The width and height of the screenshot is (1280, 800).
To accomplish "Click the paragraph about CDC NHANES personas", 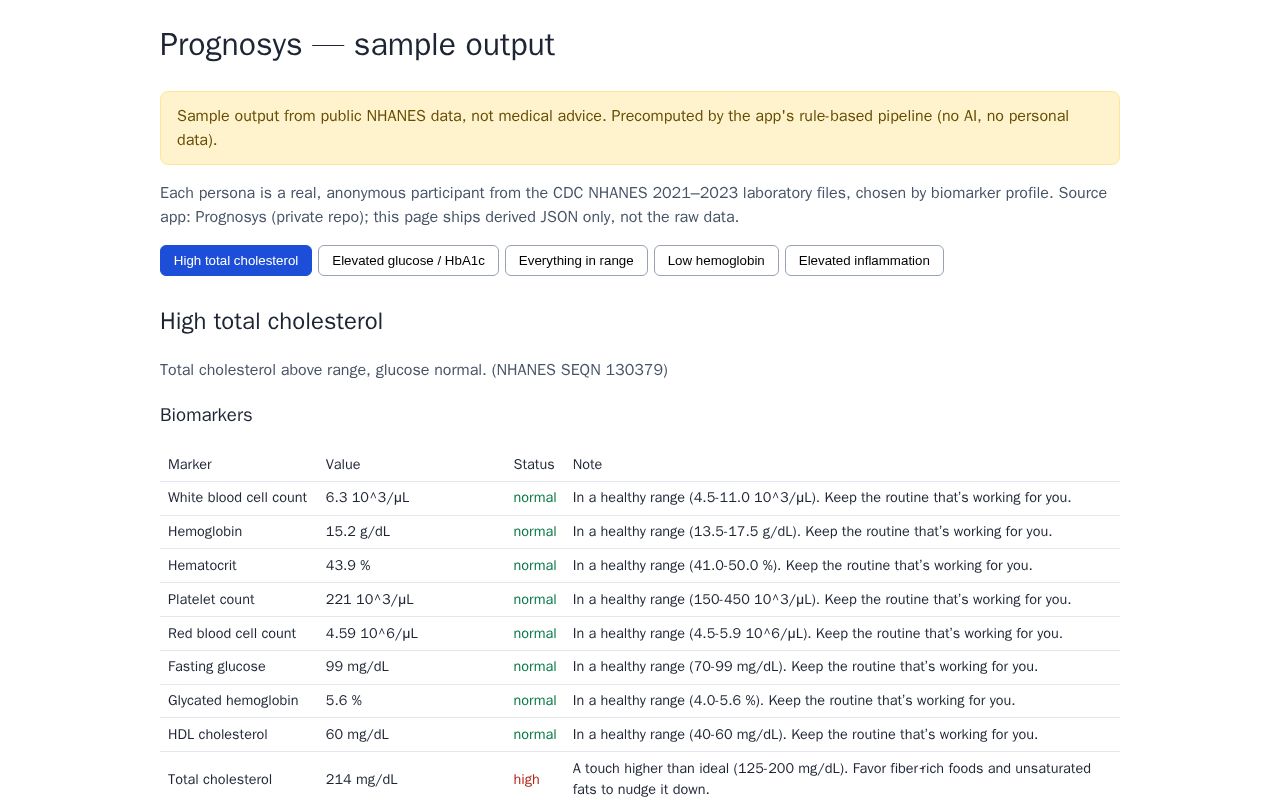I will (634, 205).
